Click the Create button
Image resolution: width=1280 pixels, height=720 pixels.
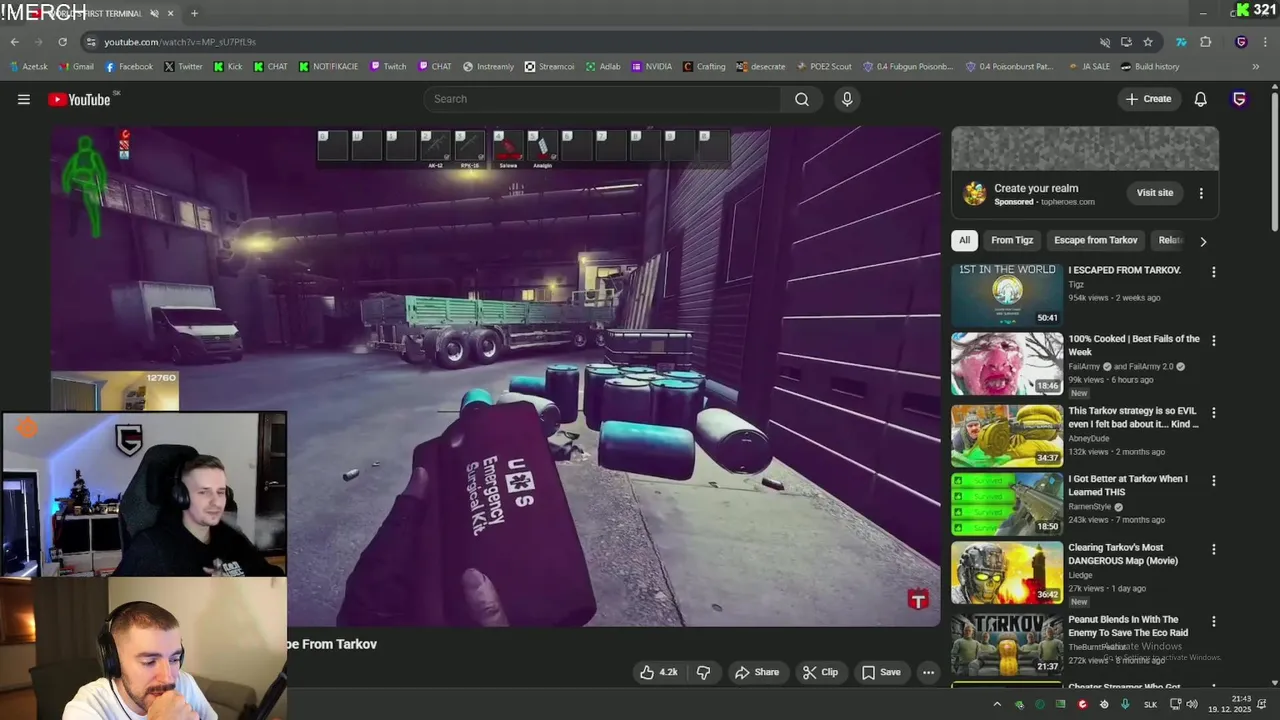1148,99
